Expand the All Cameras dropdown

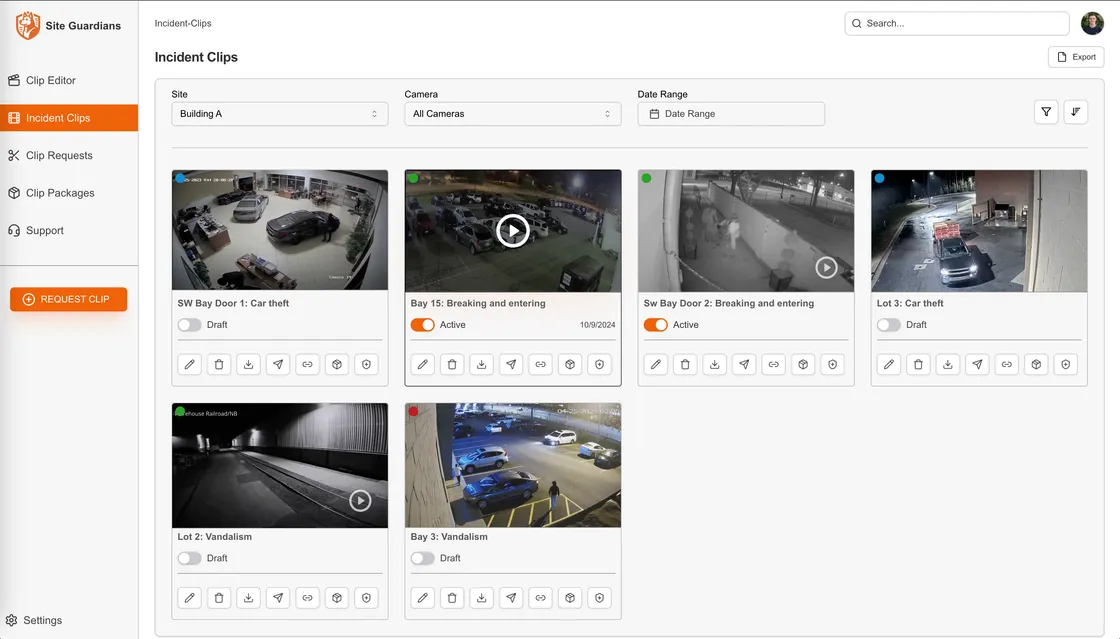click(x=512, y=114)
